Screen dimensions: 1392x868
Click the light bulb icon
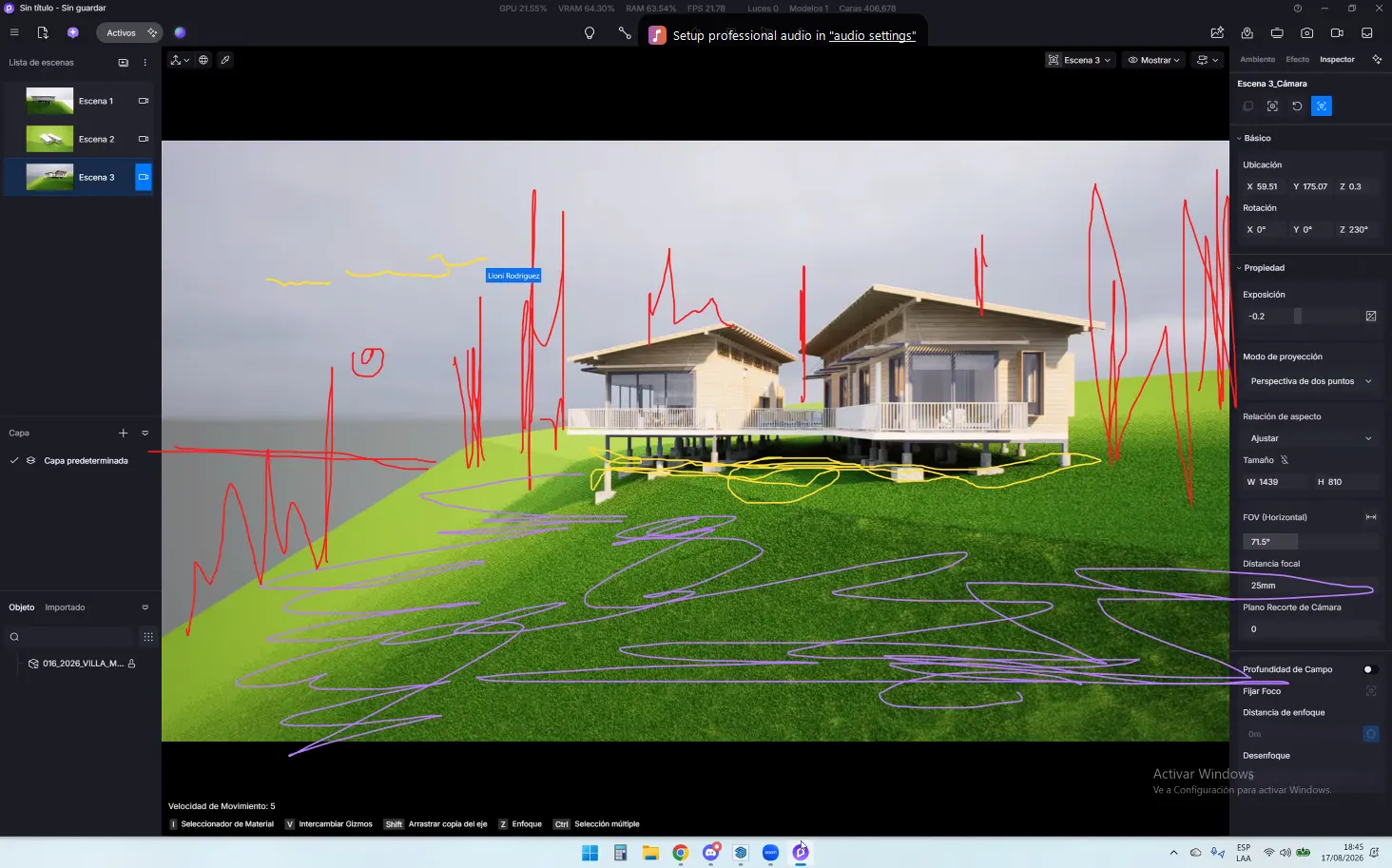(x=590, y=33)
